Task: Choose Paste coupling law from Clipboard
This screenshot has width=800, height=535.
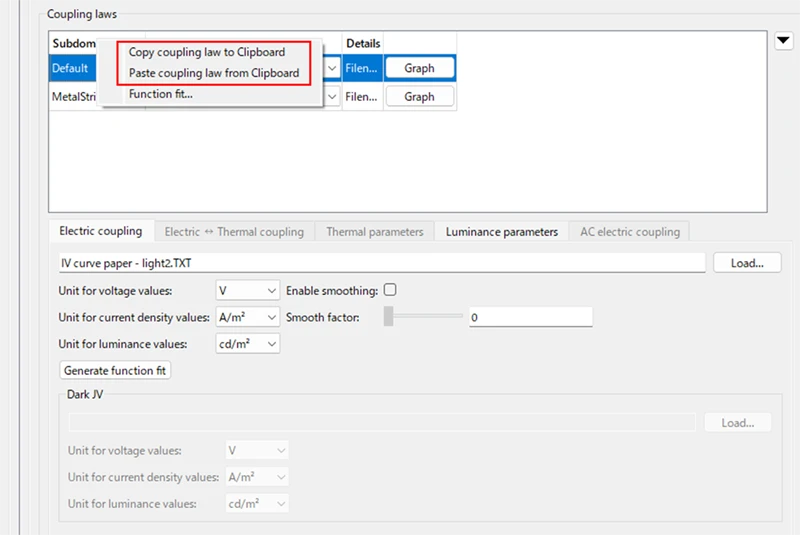Action: (214, 73)
